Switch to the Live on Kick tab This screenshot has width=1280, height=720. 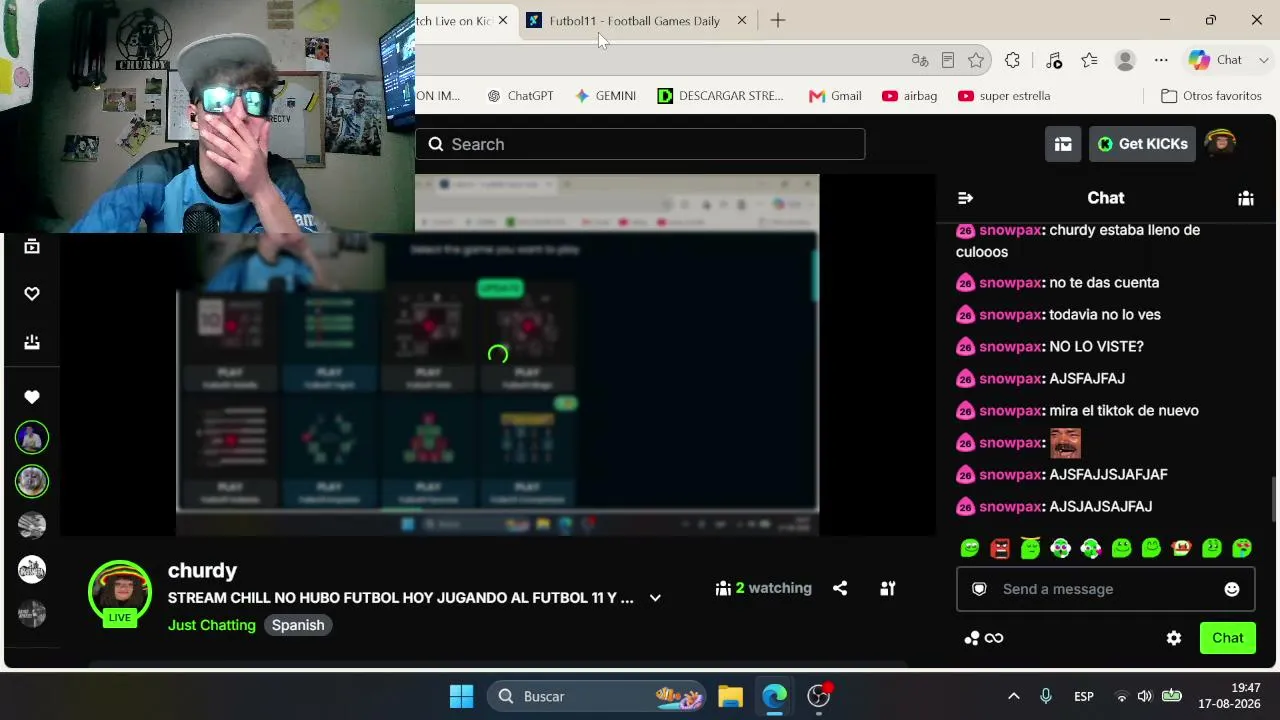[x=456, y=20]
